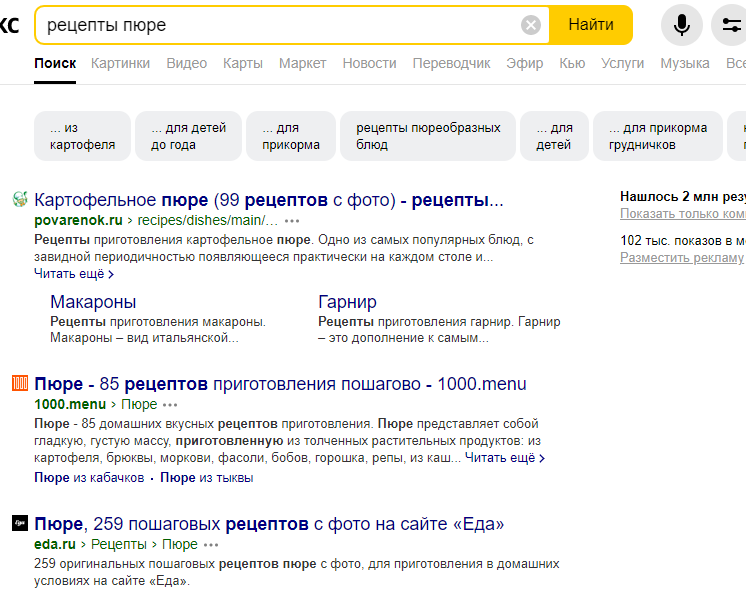Screen dimensions: 746x595
Task: Click the 'Пюре' breadcrumb under eda.ru
Action: [180, 544]
